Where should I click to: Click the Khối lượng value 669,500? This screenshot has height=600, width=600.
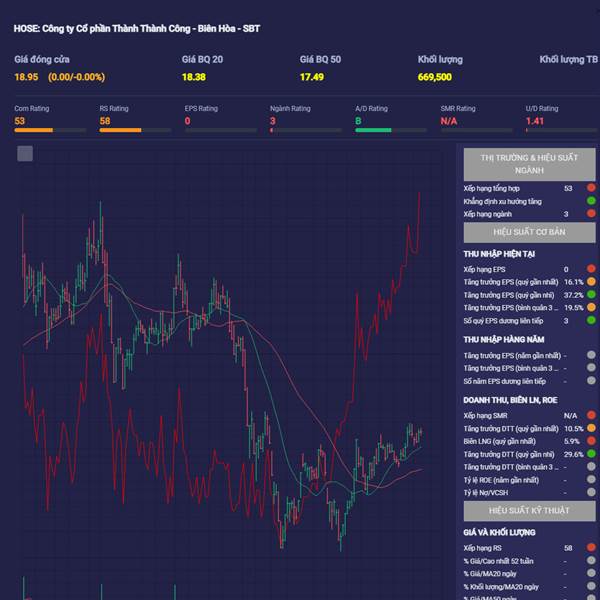(435, 77)
